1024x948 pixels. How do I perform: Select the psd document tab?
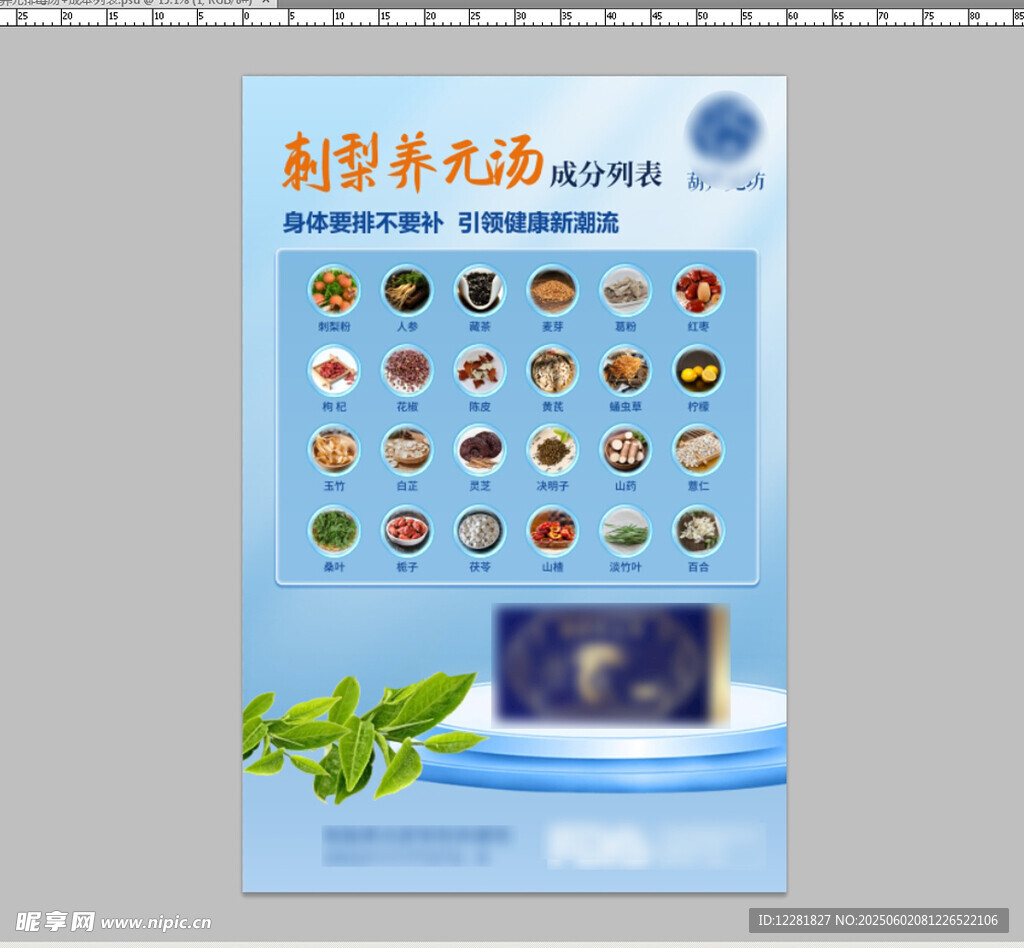coord(120,3)
